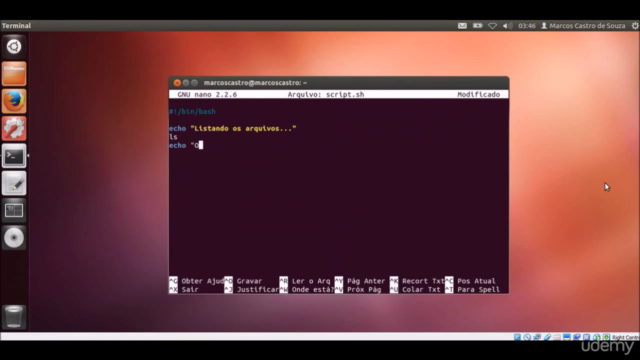Open the sound volume indicator
This screenshot has width=640, height=360.
507,26
